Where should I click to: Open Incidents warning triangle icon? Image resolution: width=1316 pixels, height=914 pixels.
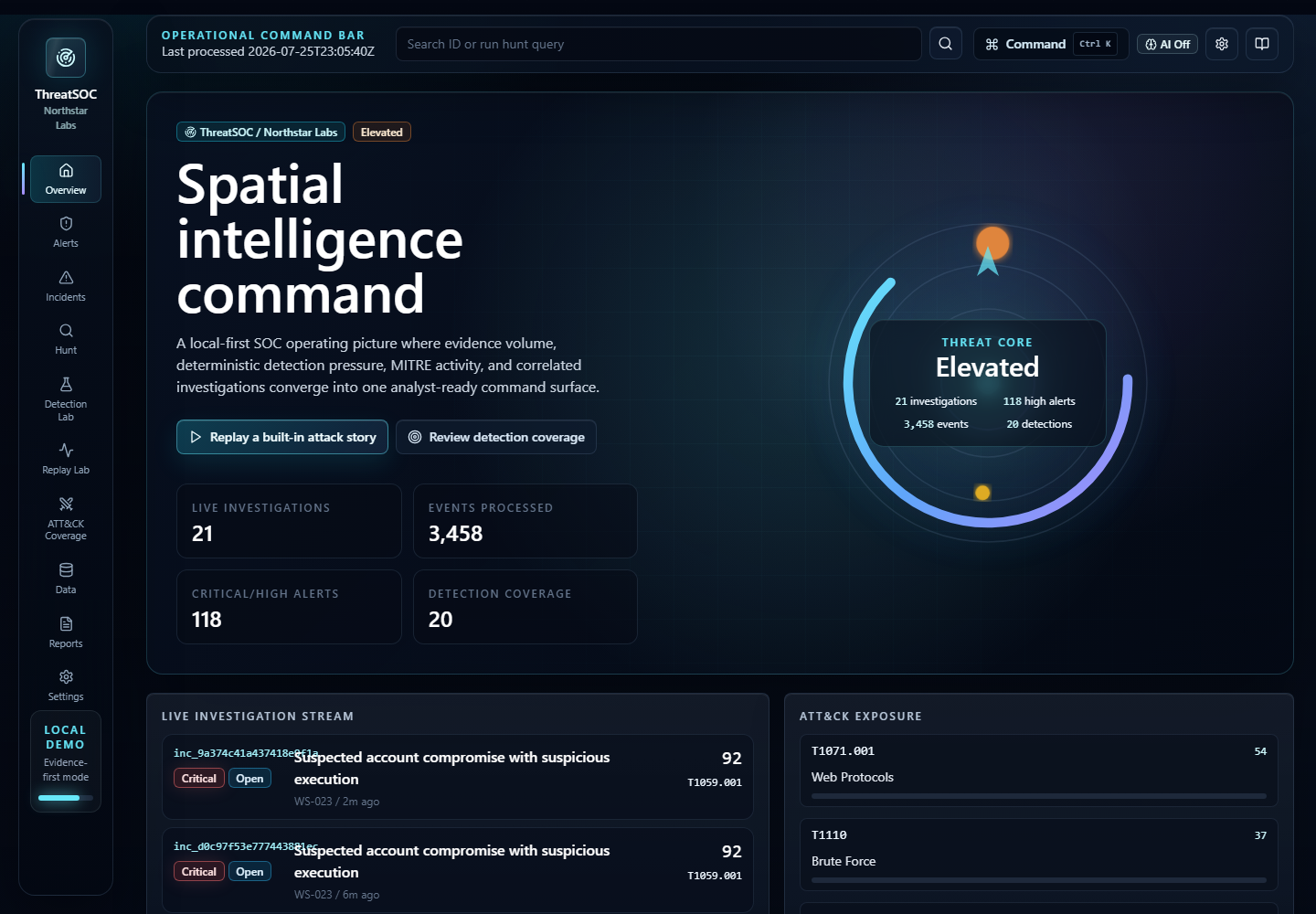coord(66,278)
